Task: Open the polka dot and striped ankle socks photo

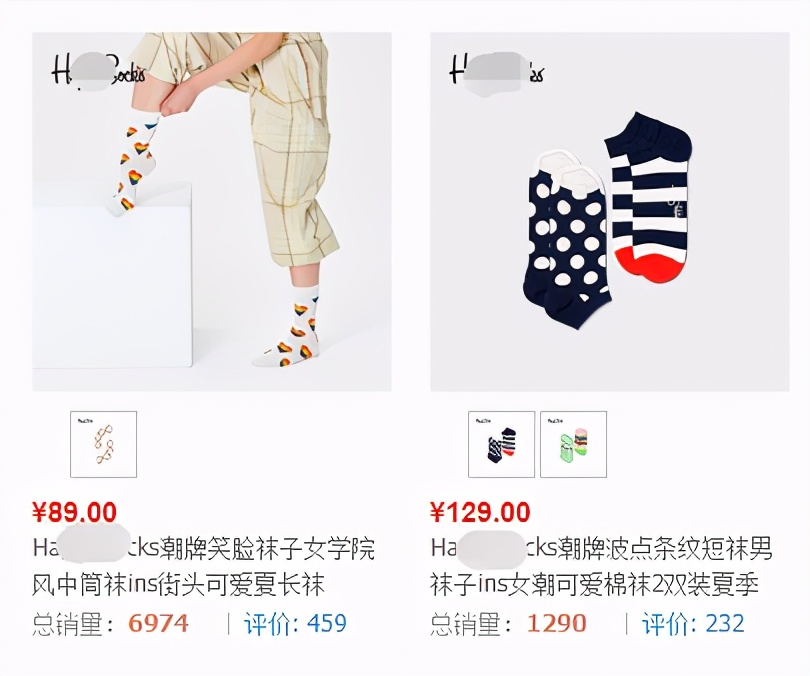Action: pyautogui.click(x=610, y=212)
